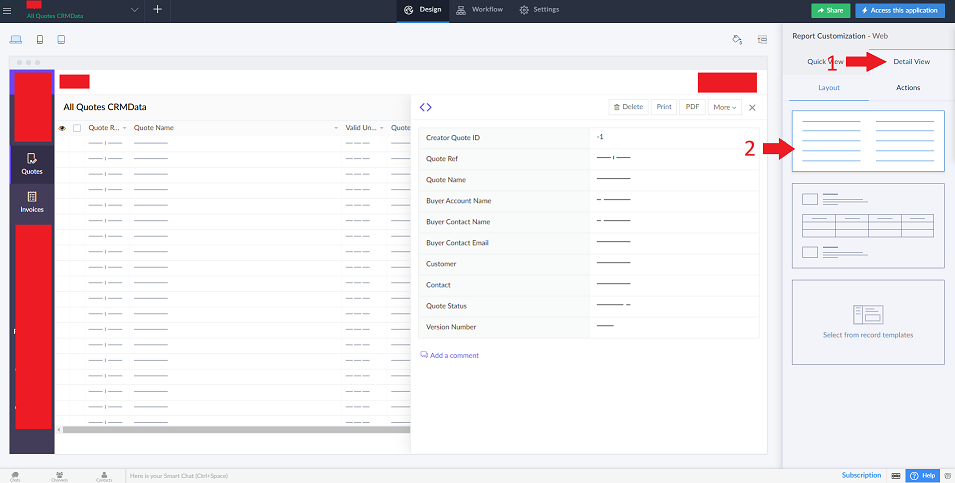Select the two-column layout thumbnail
This screenshot has height=483, width=955.
click(x=867, y=141)
